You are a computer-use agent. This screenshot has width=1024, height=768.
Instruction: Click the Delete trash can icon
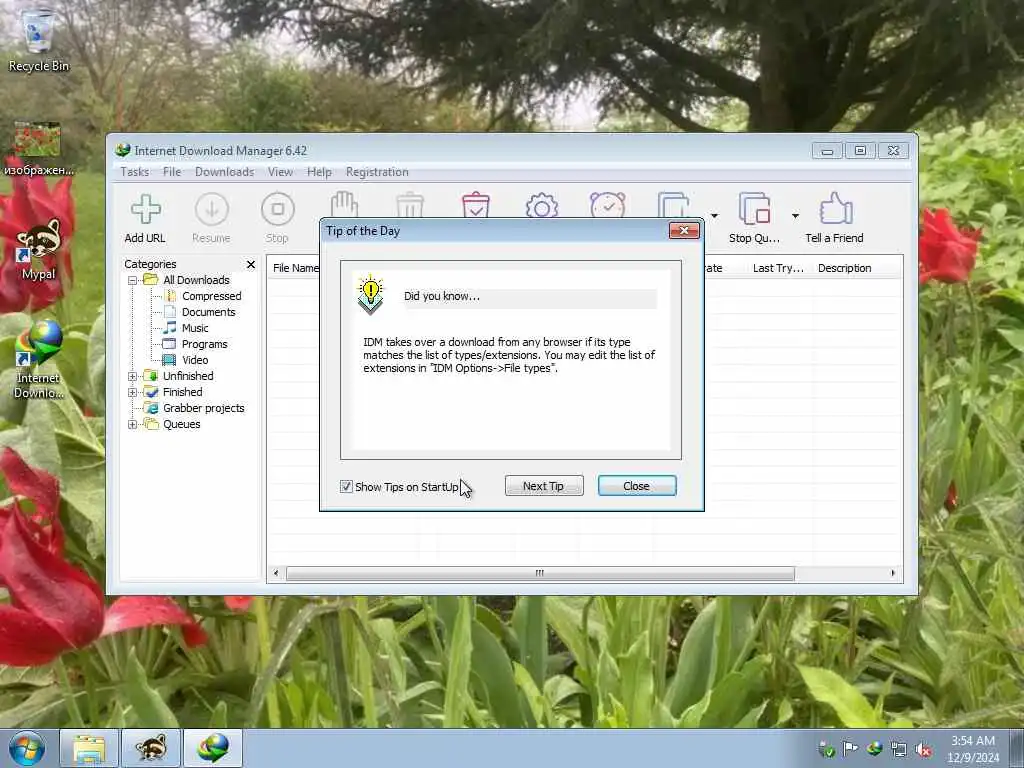(410, 204)
